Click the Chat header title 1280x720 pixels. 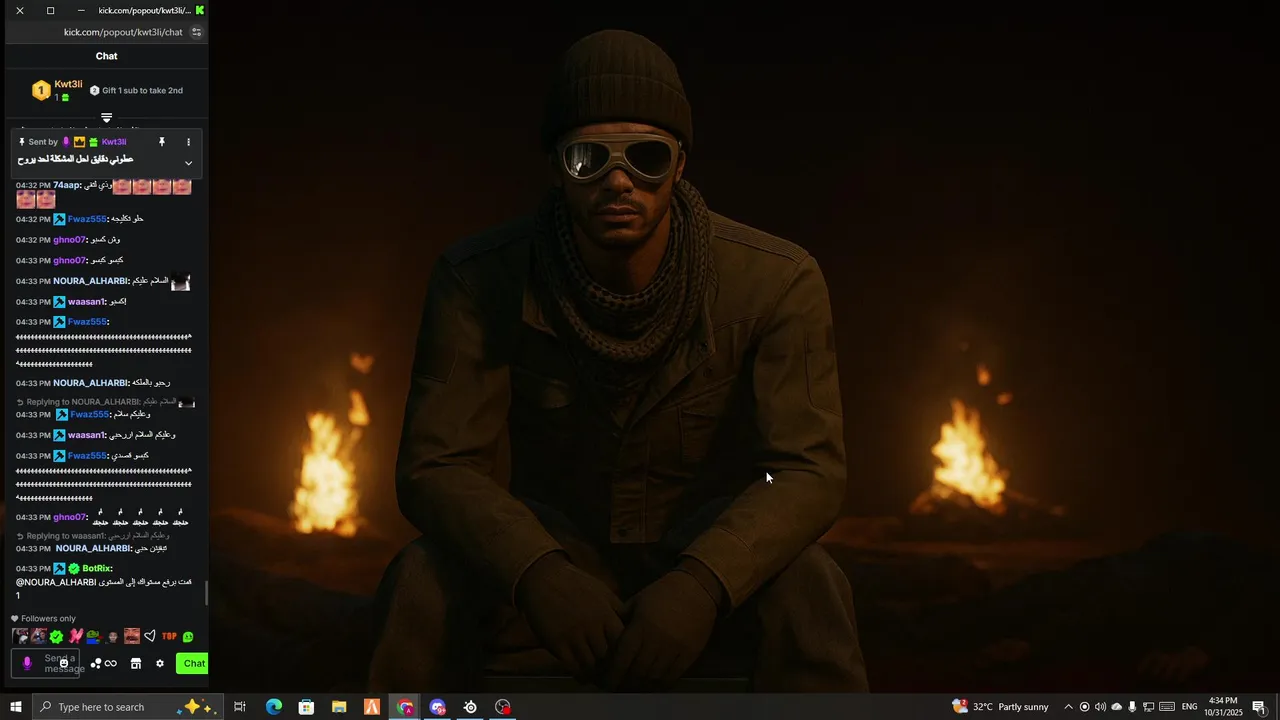(x=107, y=56)
